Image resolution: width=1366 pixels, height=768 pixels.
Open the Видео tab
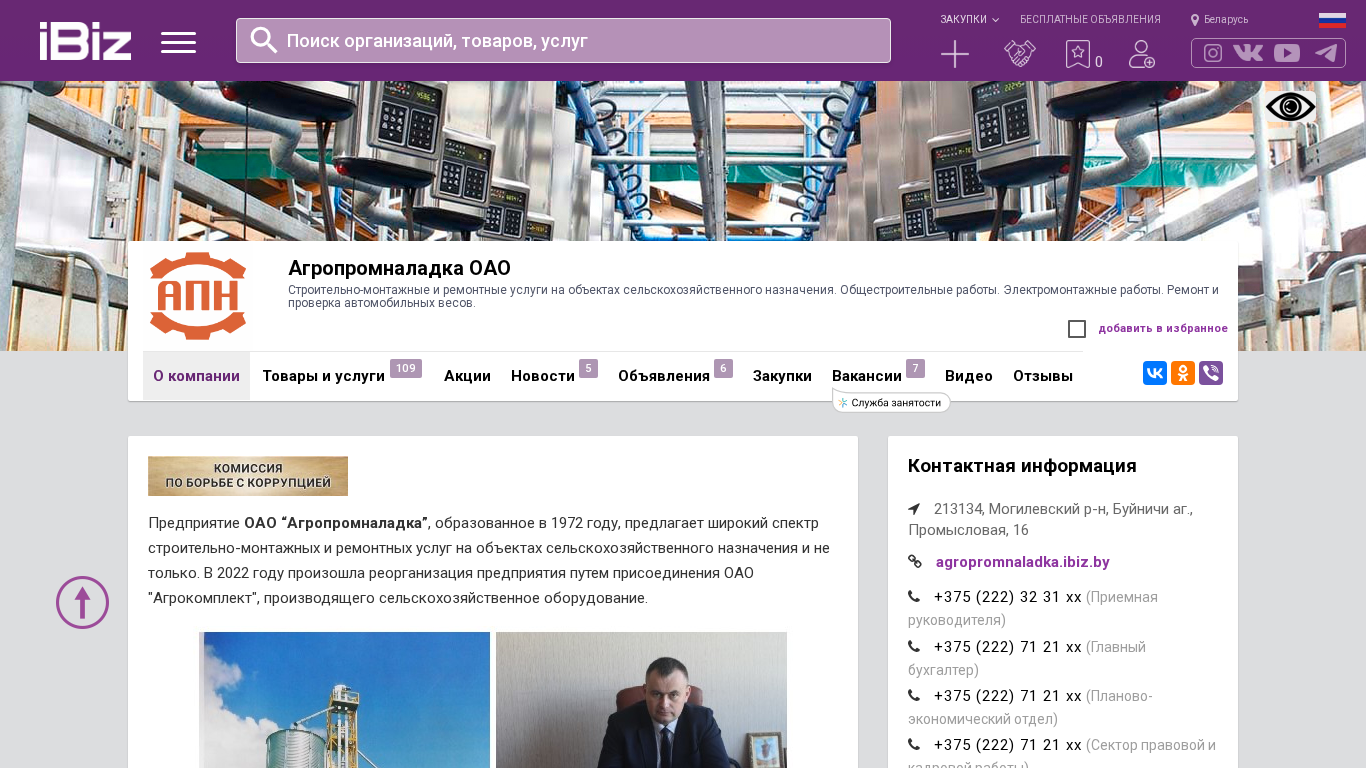pos(969,376)
